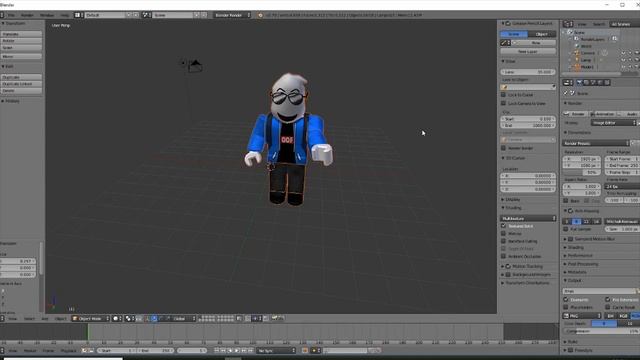
Task: Open the PNG file format dropdown
Action: 582,316
